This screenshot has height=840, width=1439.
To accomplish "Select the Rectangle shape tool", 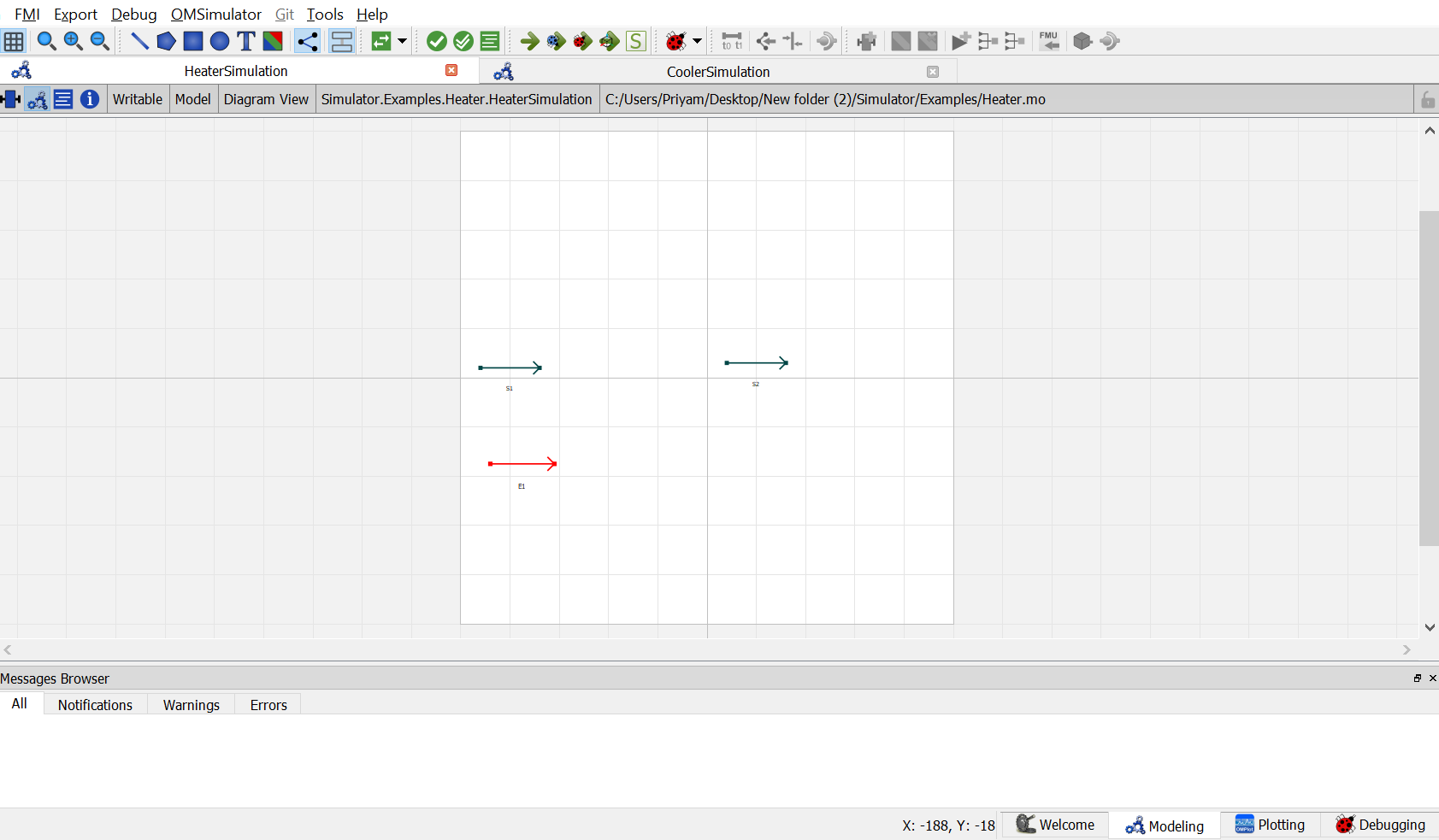I will click(x=193, y=41).
